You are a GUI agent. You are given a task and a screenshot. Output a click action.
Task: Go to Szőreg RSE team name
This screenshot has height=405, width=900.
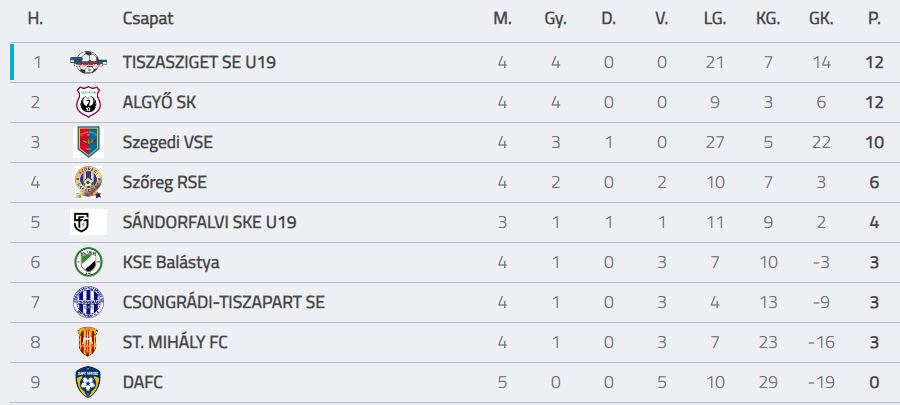pos(164,182)
